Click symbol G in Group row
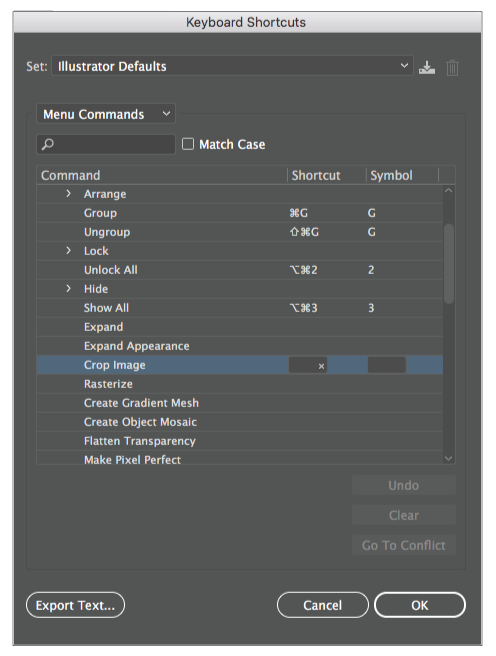Screen dimensions: 496x656 tap(371, 213)
